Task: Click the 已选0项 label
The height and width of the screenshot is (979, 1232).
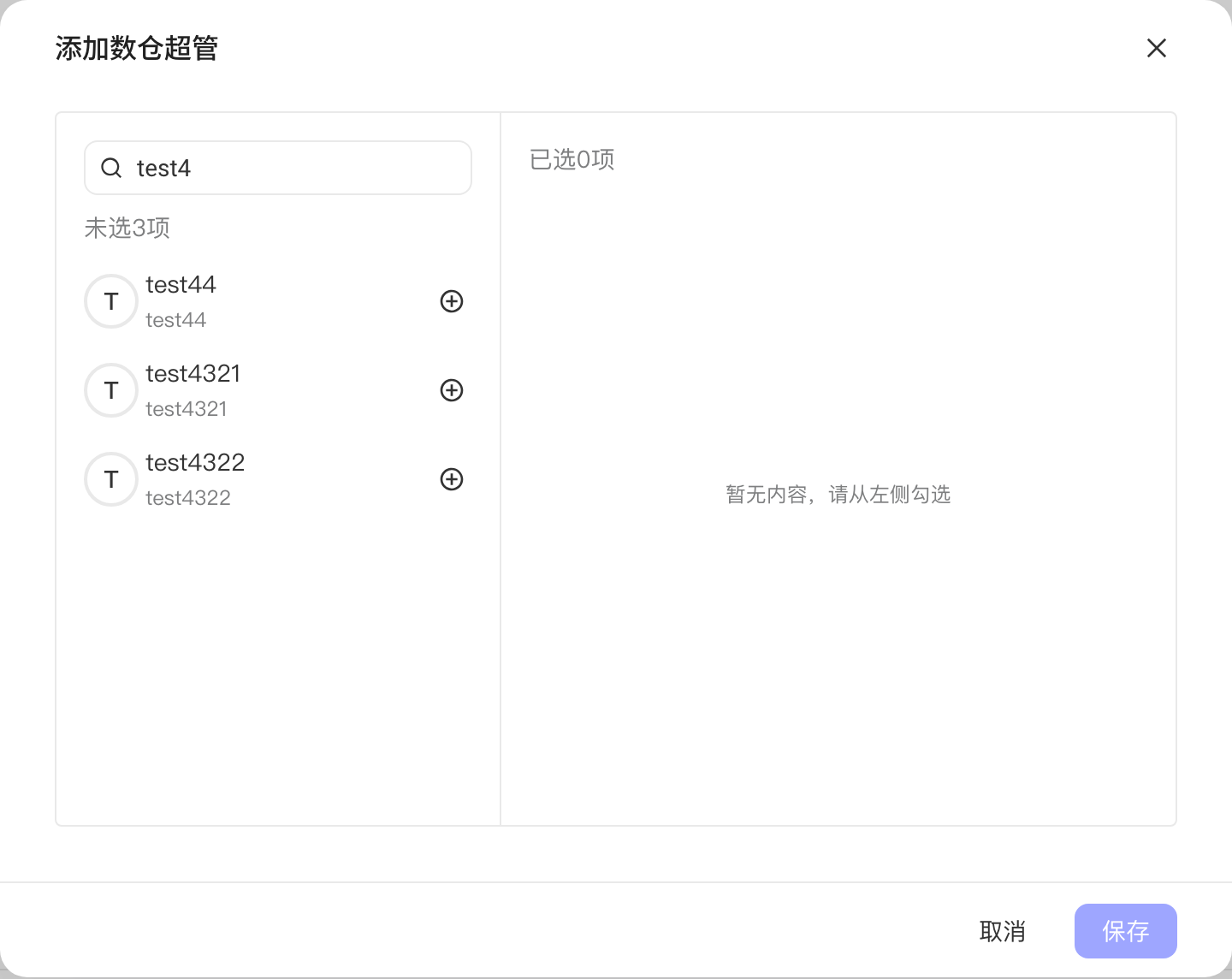Action: pos(572,159)
